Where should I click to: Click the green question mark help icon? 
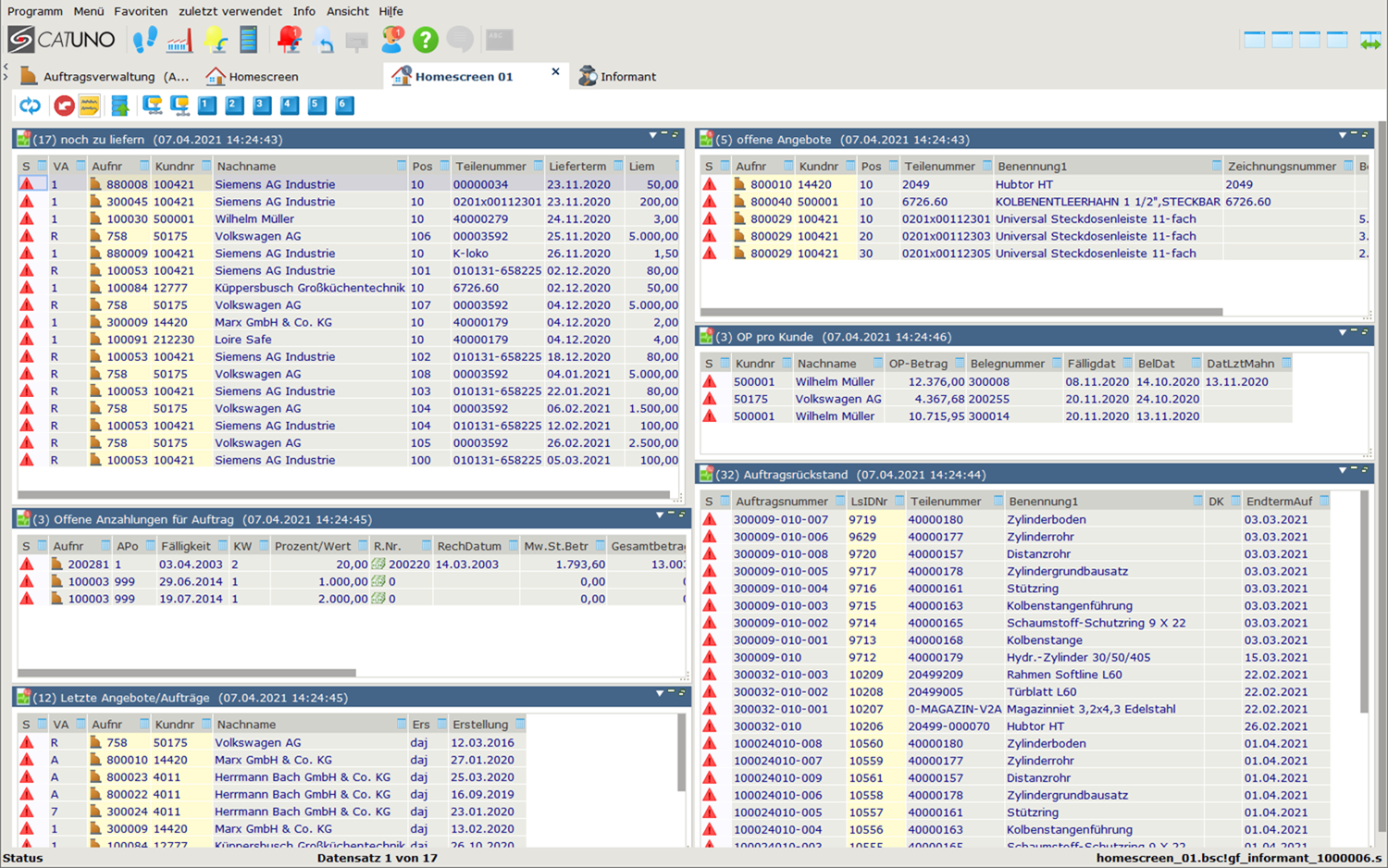[x=425, y=40]
